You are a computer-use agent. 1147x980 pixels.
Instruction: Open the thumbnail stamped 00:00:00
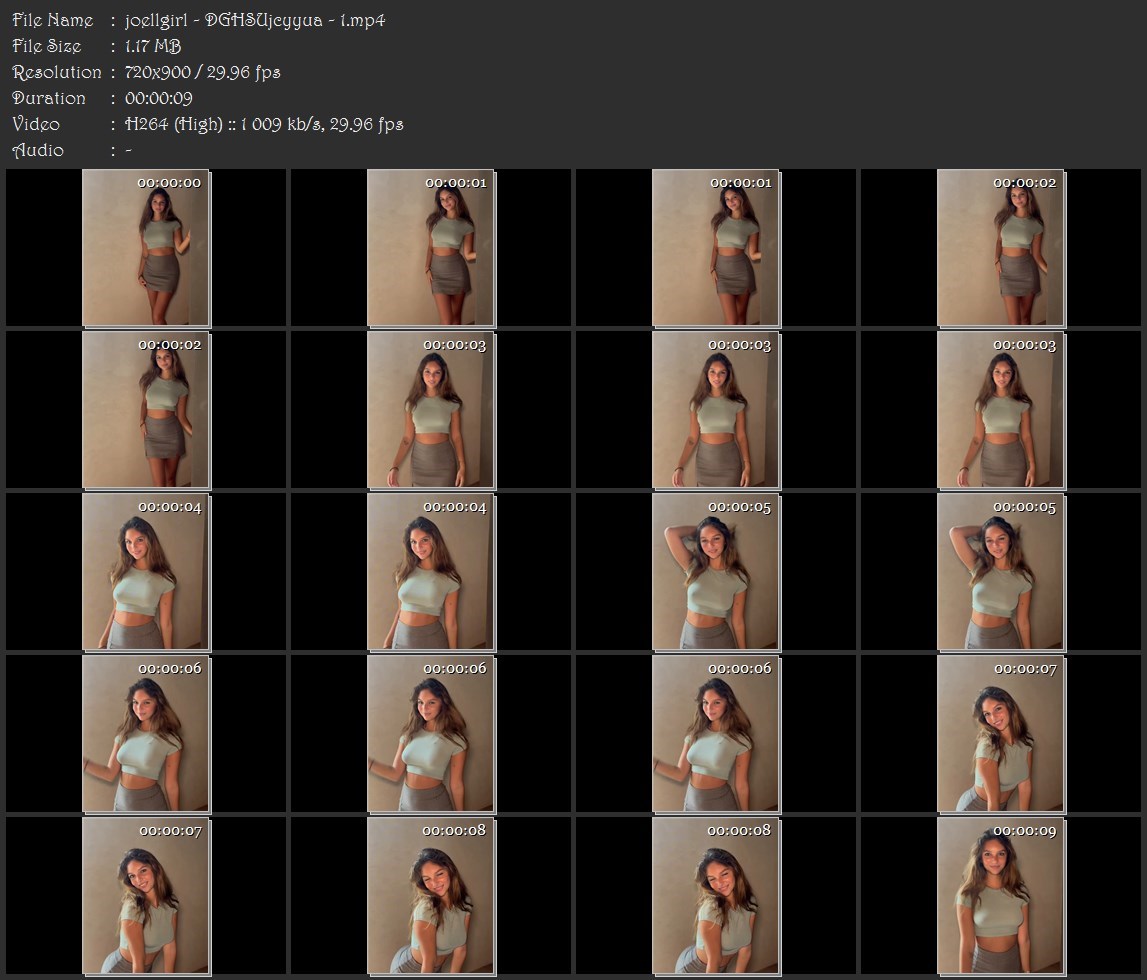[x=146, y=248]
